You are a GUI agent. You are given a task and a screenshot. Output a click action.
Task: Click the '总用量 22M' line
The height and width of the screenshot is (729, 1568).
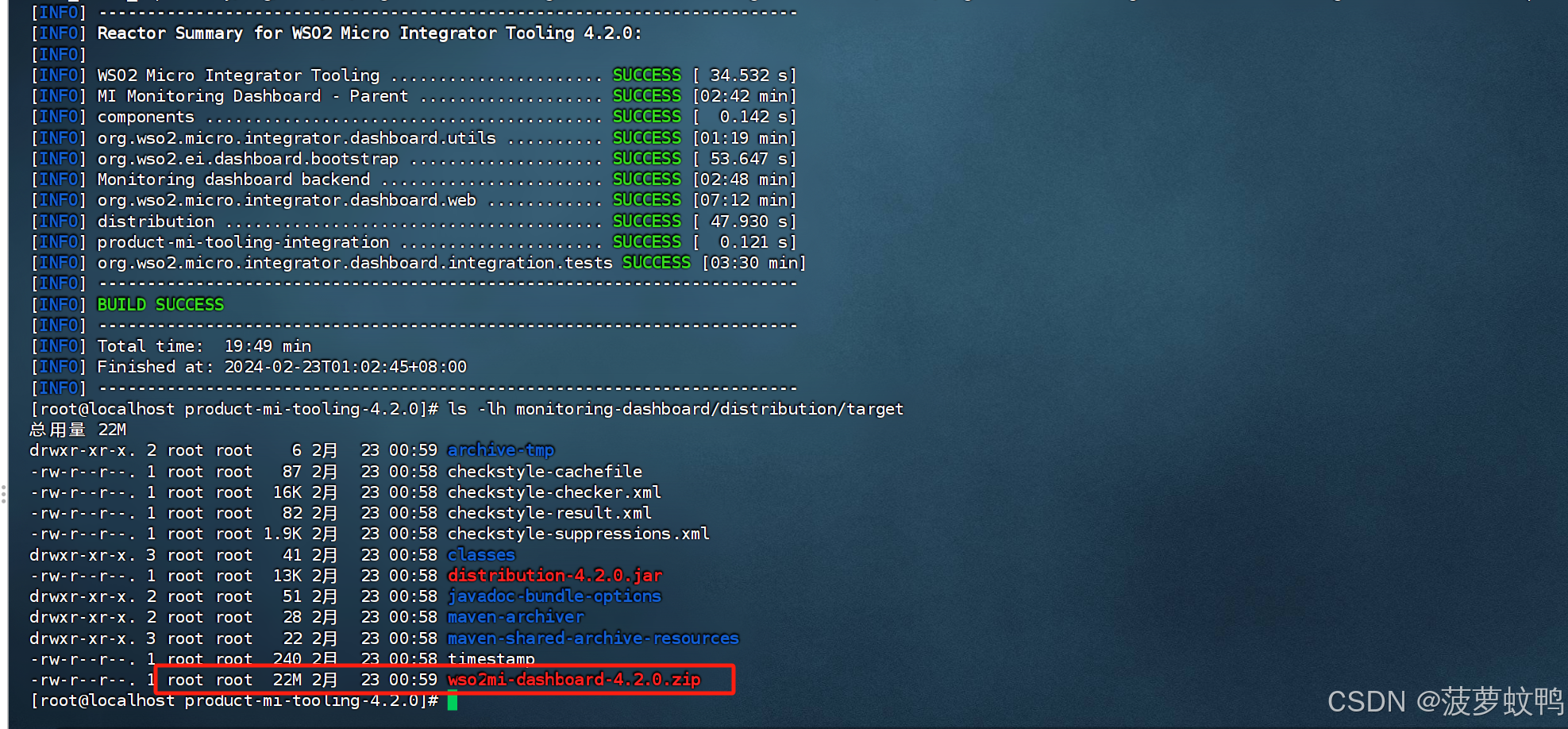pos(78,430)
